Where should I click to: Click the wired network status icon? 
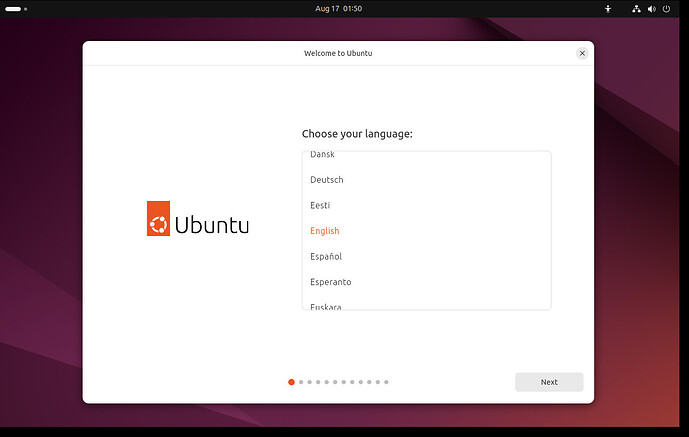pos(636,9)
